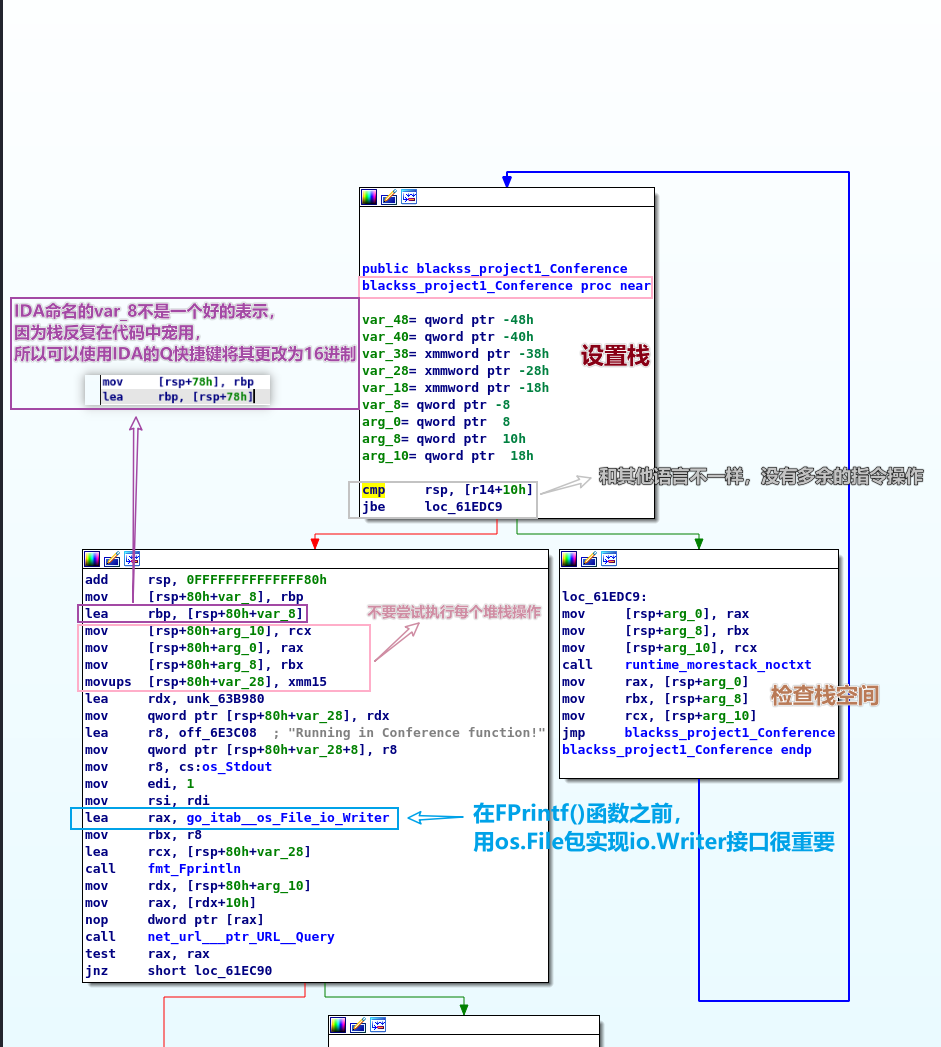Click the group nodes icon on the bottom partial node
941x1047 pixels.
click(379, 1025)
